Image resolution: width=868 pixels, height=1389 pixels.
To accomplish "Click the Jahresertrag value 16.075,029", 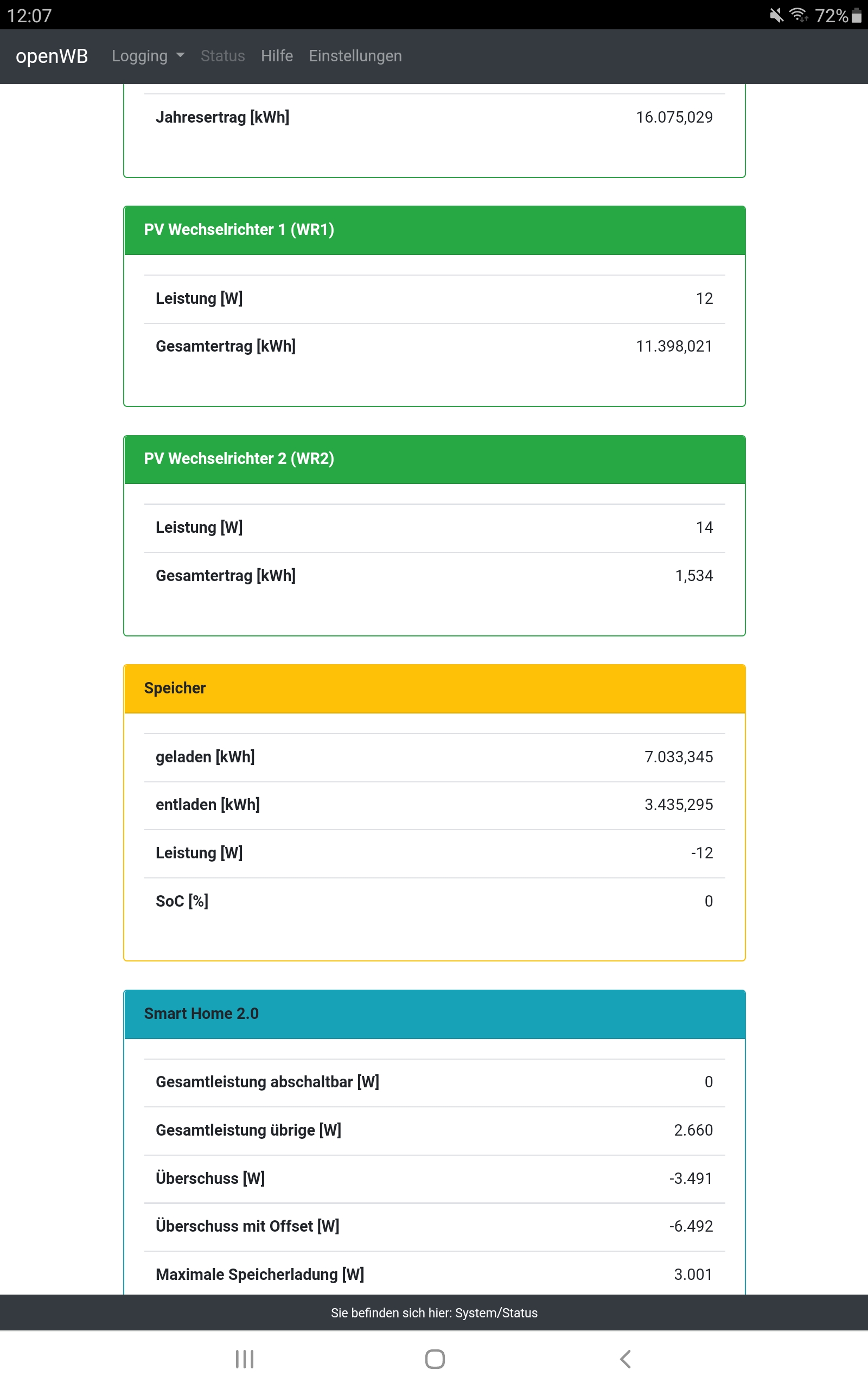I will tap(674, 118).
